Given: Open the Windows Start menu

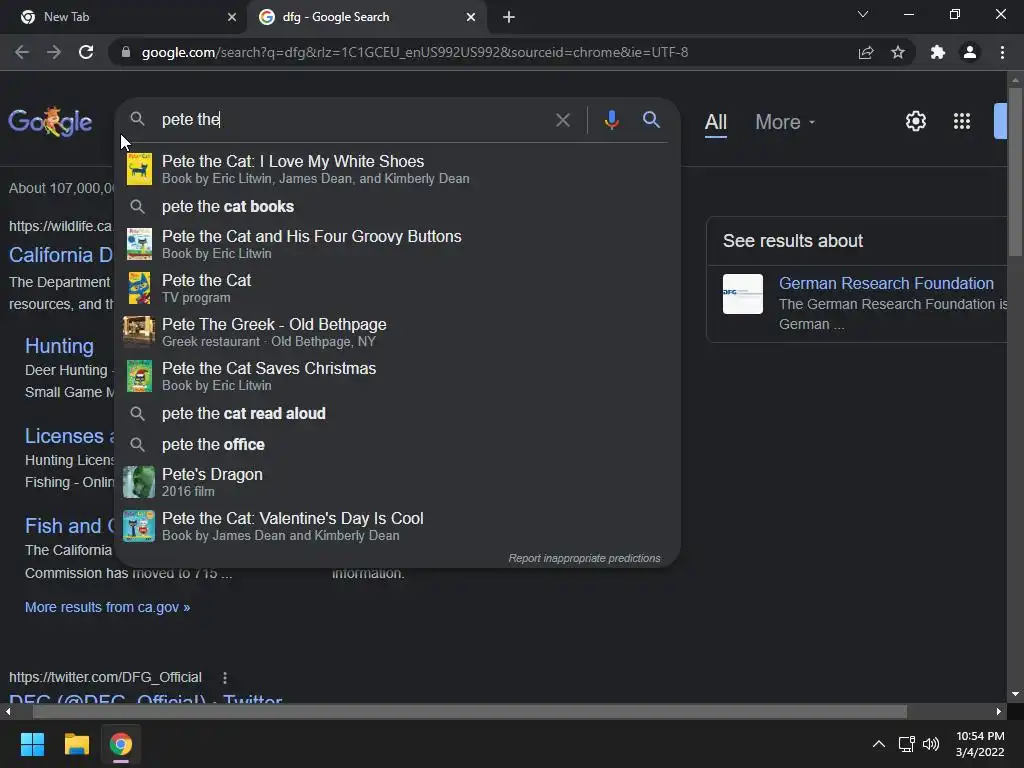Looking at the screenshot, I should tap(32, 744).
